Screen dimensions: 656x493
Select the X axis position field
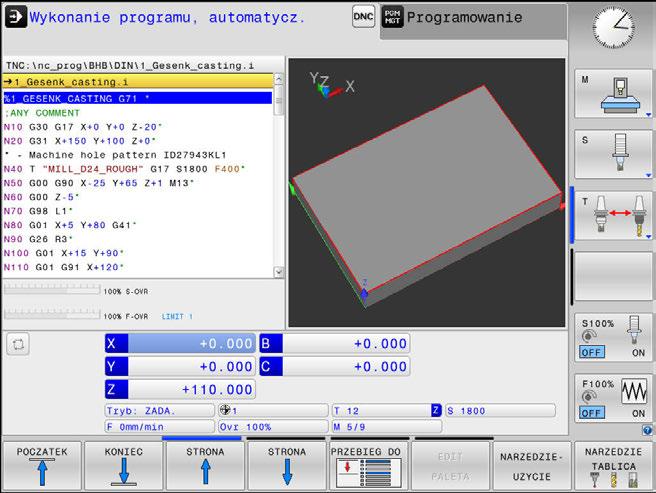[180, 344]
